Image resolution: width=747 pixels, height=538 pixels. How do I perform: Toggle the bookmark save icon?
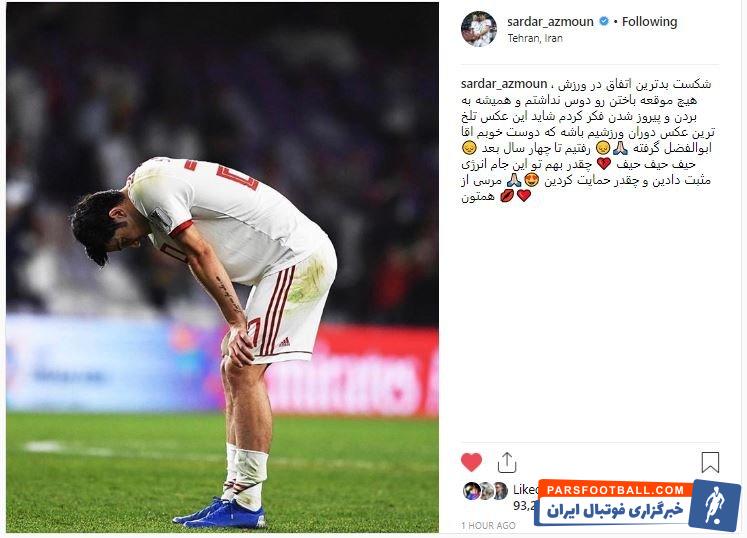point(710,462)
